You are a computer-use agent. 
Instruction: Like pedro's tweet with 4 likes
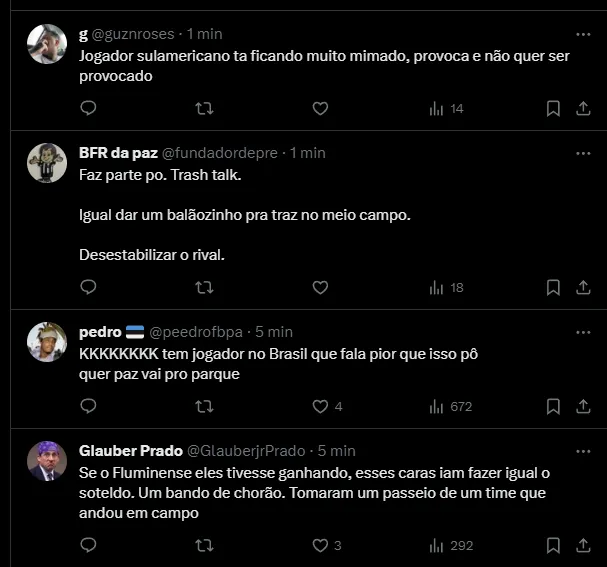[320, 407]
